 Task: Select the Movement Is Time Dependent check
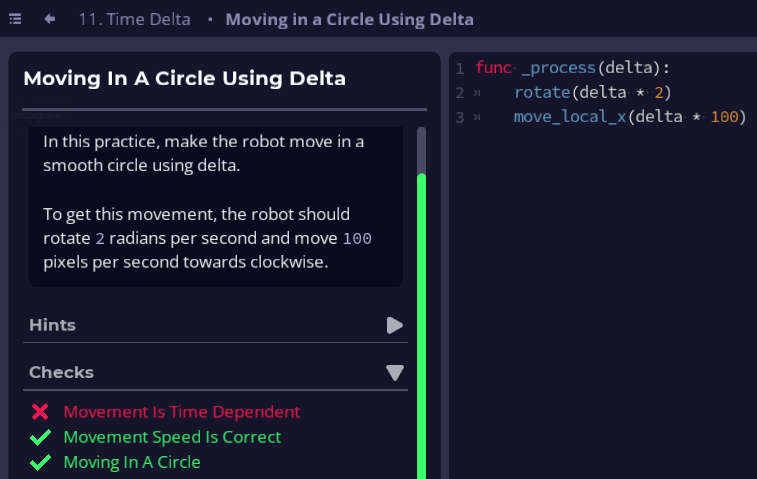(x=182, y=412)
